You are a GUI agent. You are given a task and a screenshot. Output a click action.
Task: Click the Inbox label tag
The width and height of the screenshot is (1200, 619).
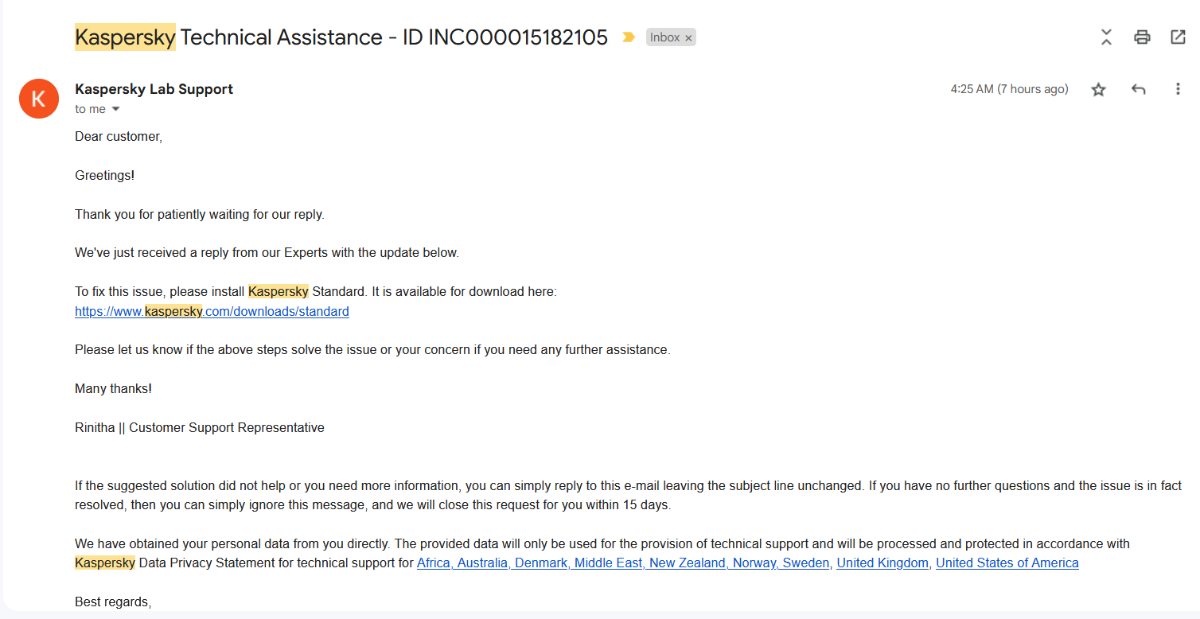coord(664,38)
